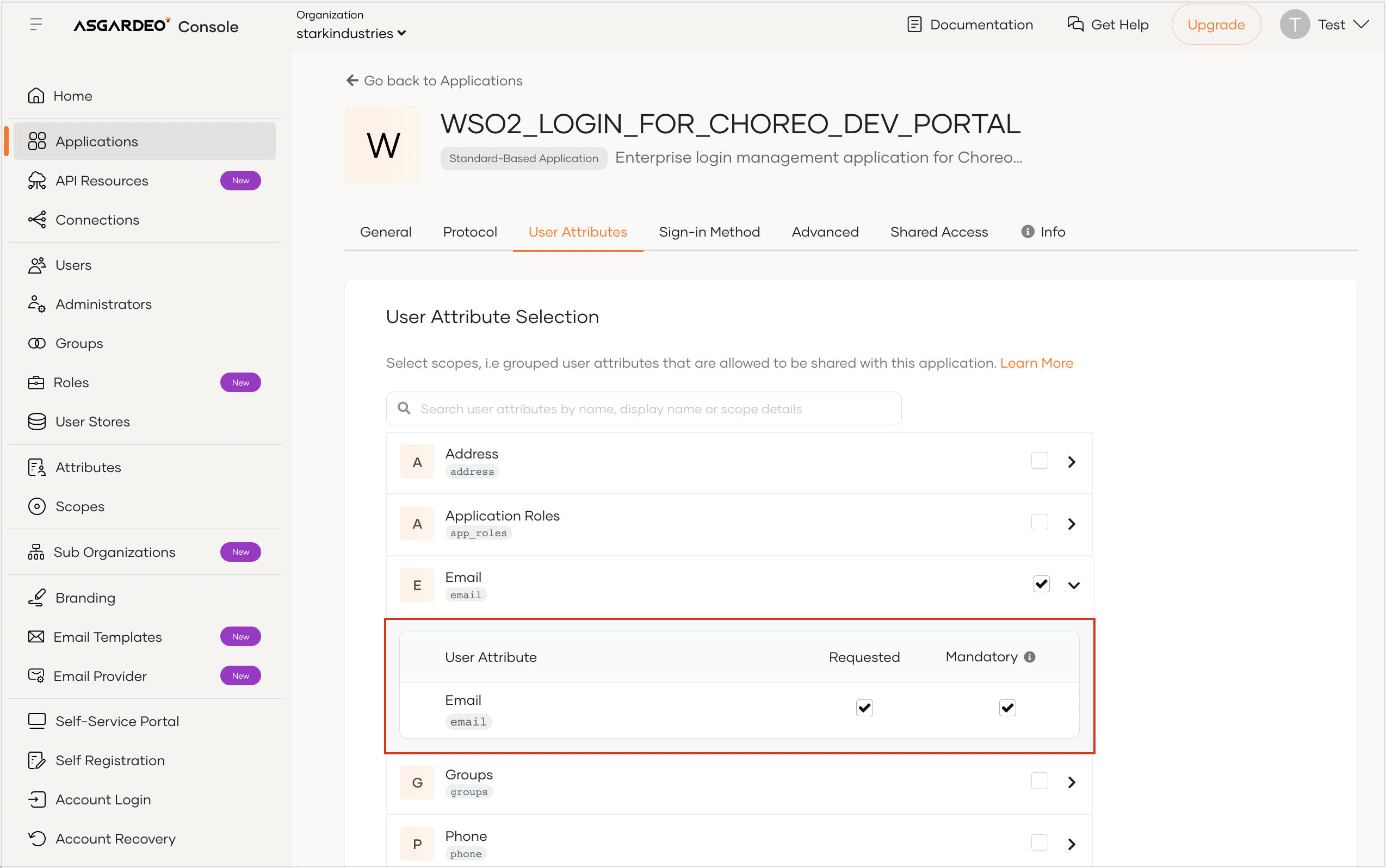This screenshot has width=1386, height=868.
Task: Click the Account Recovery icon in sidebar
Action: point(37,839)
